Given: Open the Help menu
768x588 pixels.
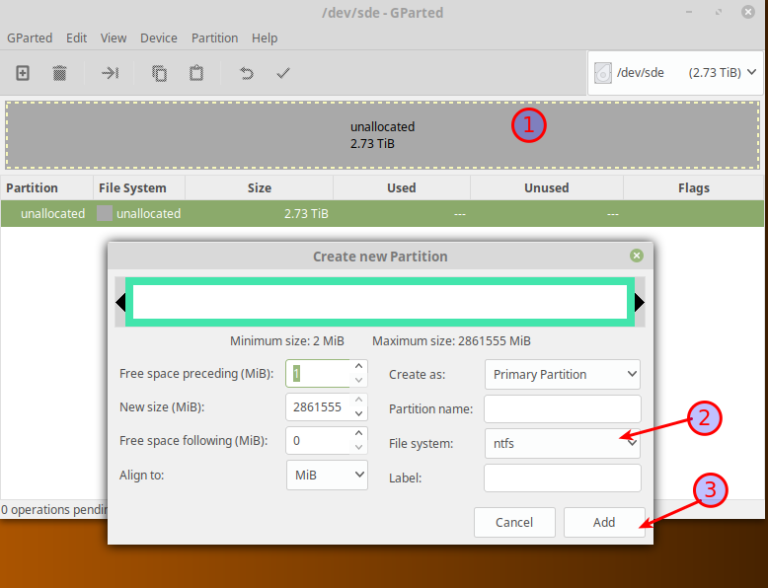Looking at the screenshot, I should tap(264, 38).
